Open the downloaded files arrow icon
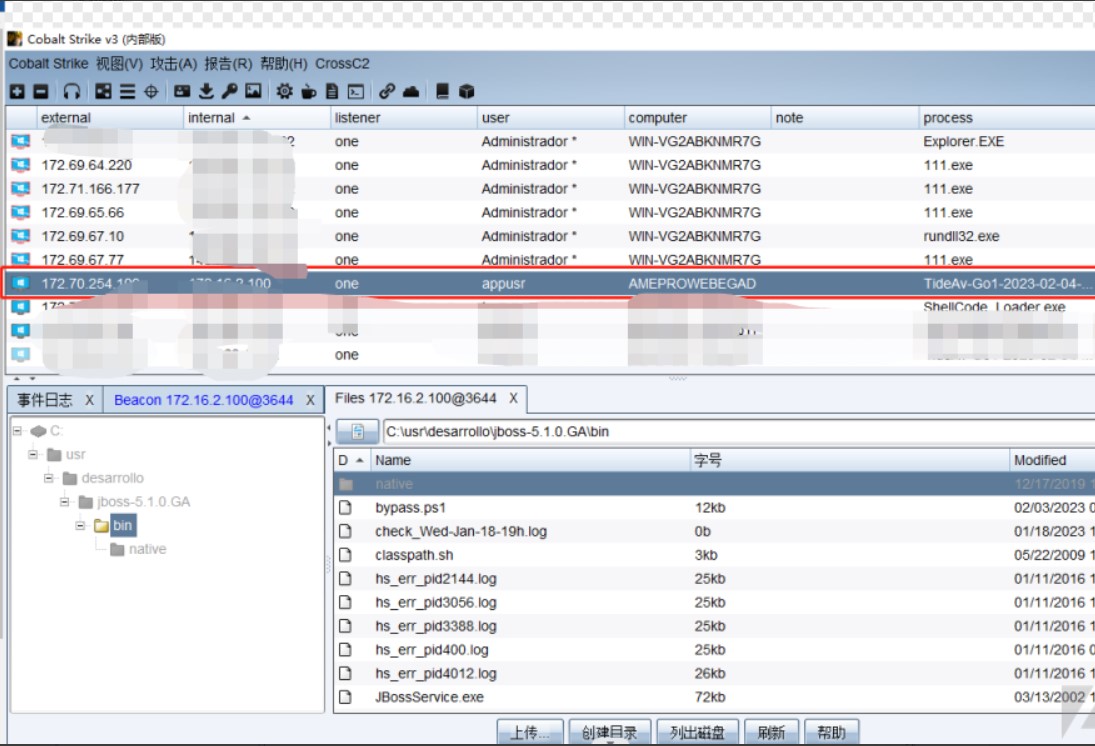The image size is (1095, 746). coord(206,92)
